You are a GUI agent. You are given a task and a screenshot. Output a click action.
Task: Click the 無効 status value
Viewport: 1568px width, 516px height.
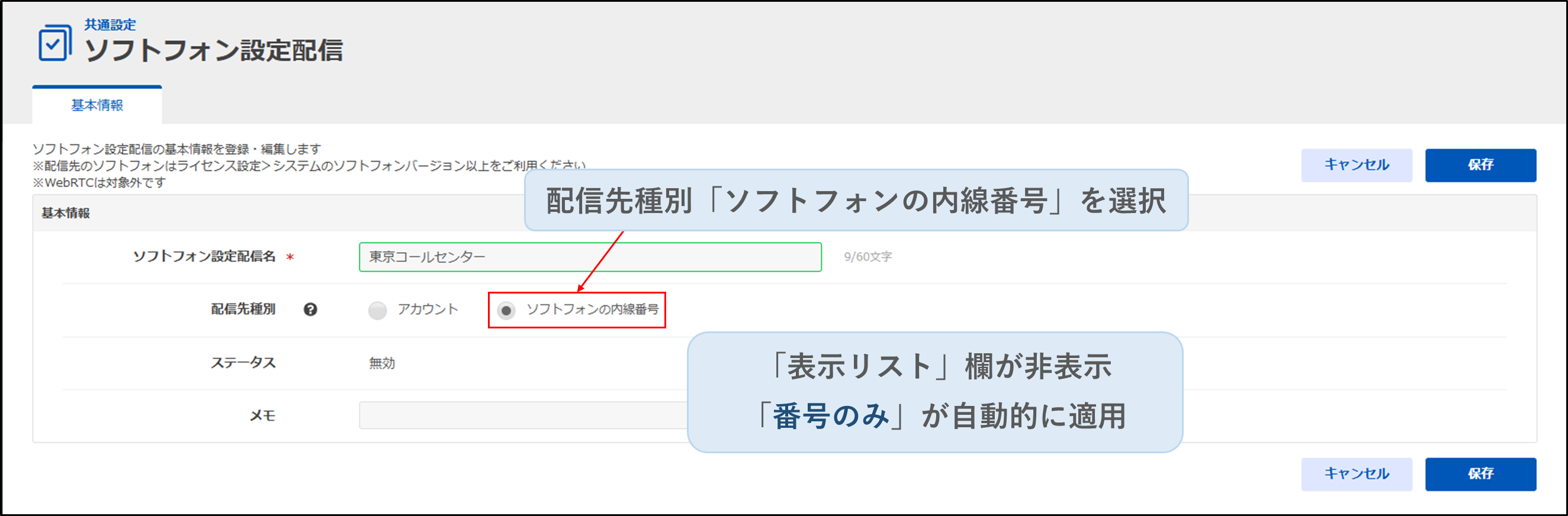382,363
